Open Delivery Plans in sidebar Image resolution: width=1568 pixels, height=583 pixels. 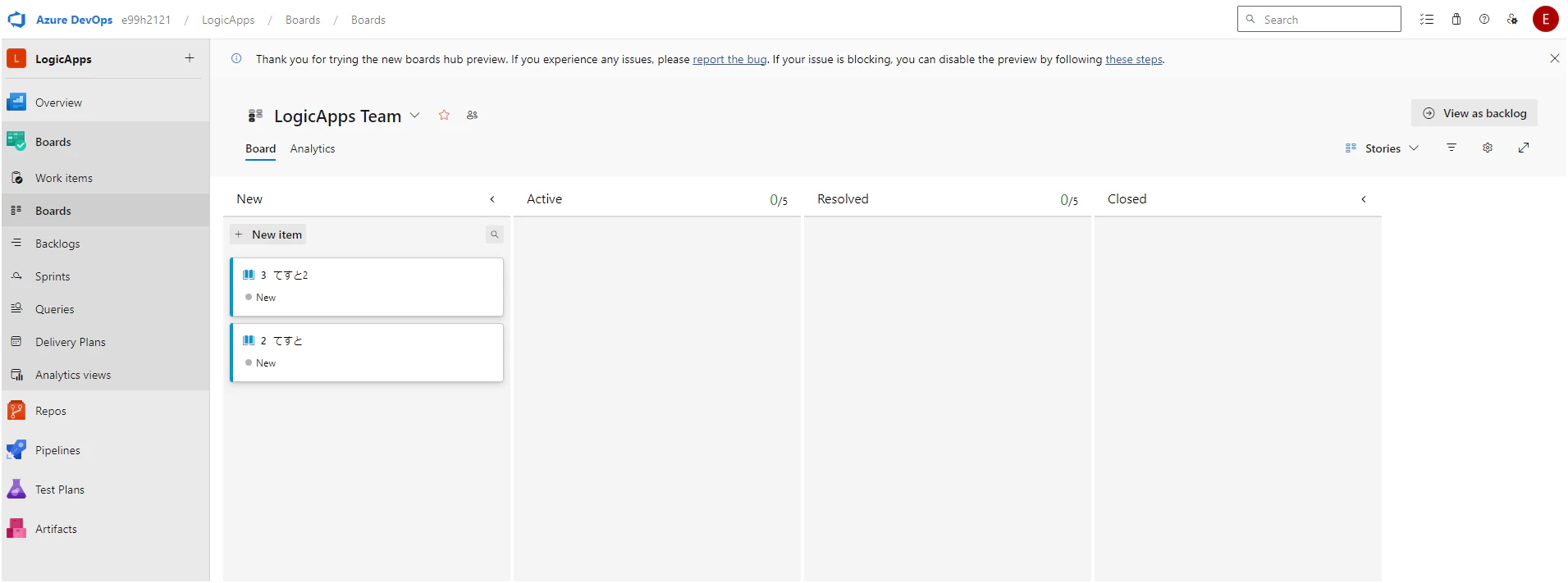point(105,342)
